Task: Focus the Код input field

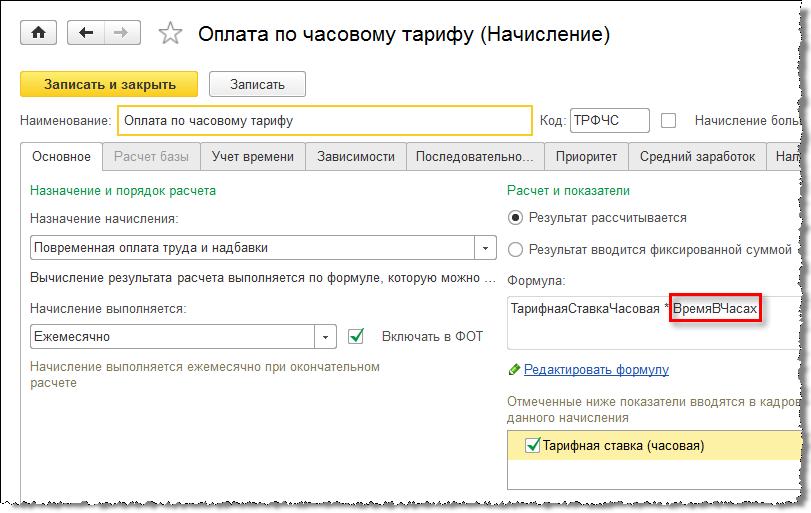Action: 608,121
